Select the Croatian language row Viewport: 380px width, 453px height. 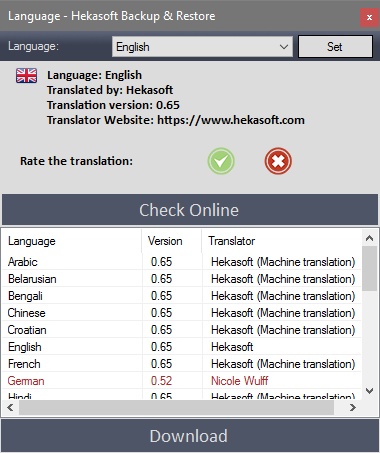(x=182, y=330)
